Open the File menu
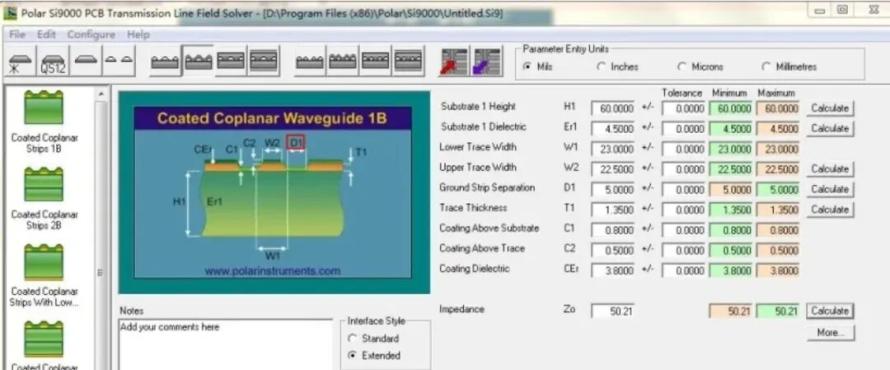This screenshot has height=370, width=890. tap(18, 35)
